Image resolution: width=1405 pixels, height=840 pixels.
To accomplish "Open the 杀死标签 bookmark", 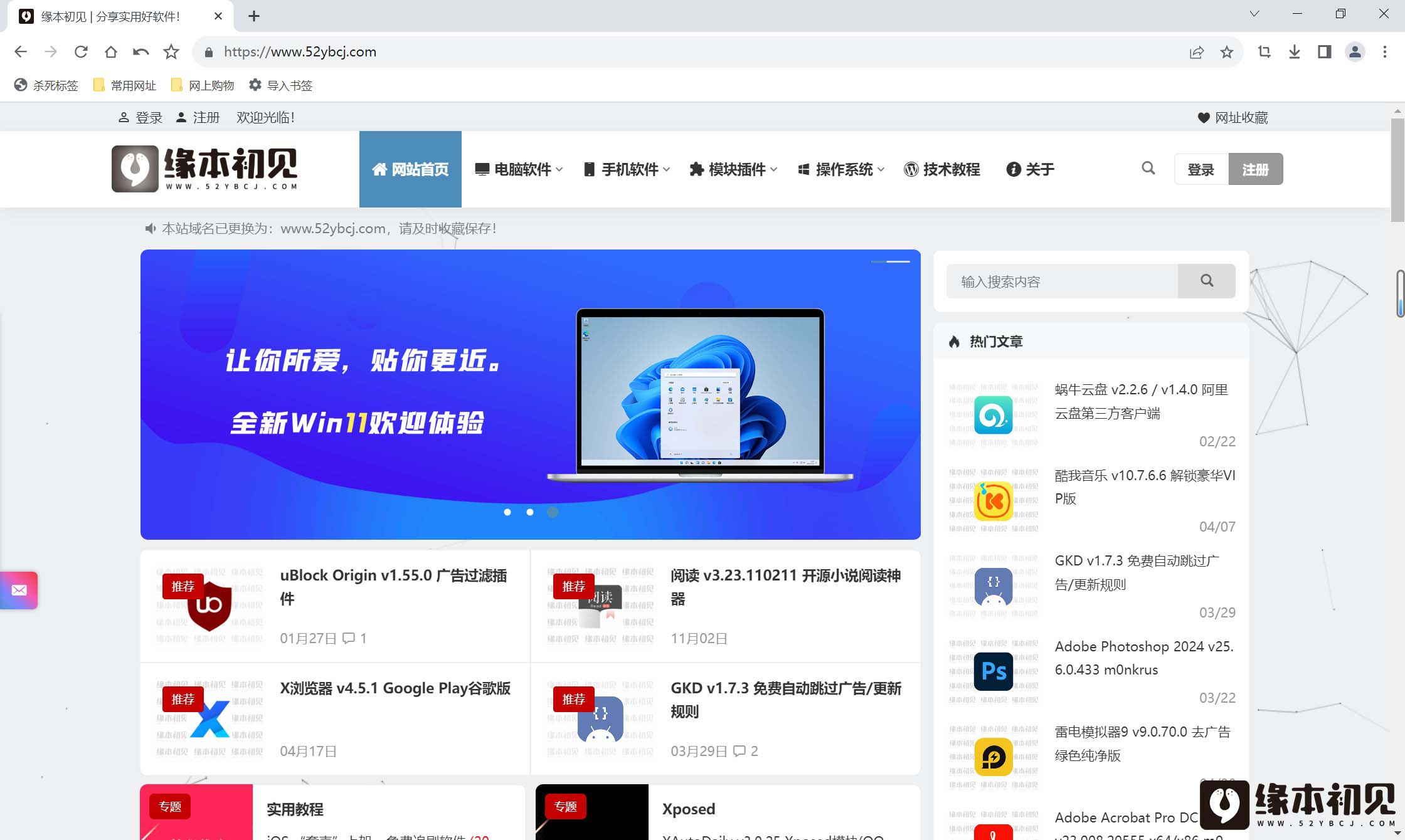I will pos(46,85).
